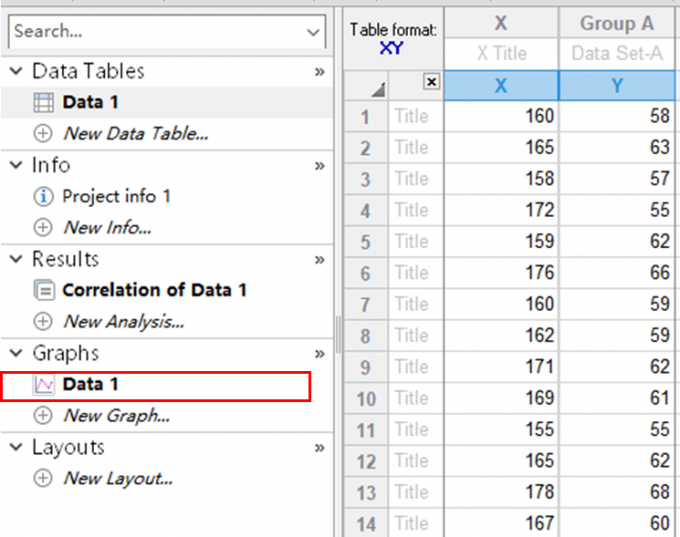
Task: Click the Data 1 graph icon
Action: (x=44, y=384)
